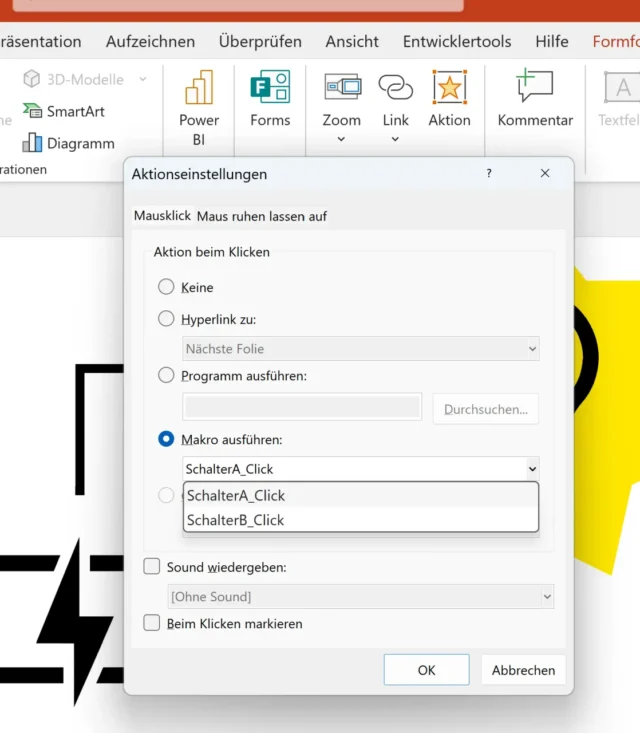Screen dimensions: 640x733
Task: Click the SmartArt icon
Action: tap(33, 111)
